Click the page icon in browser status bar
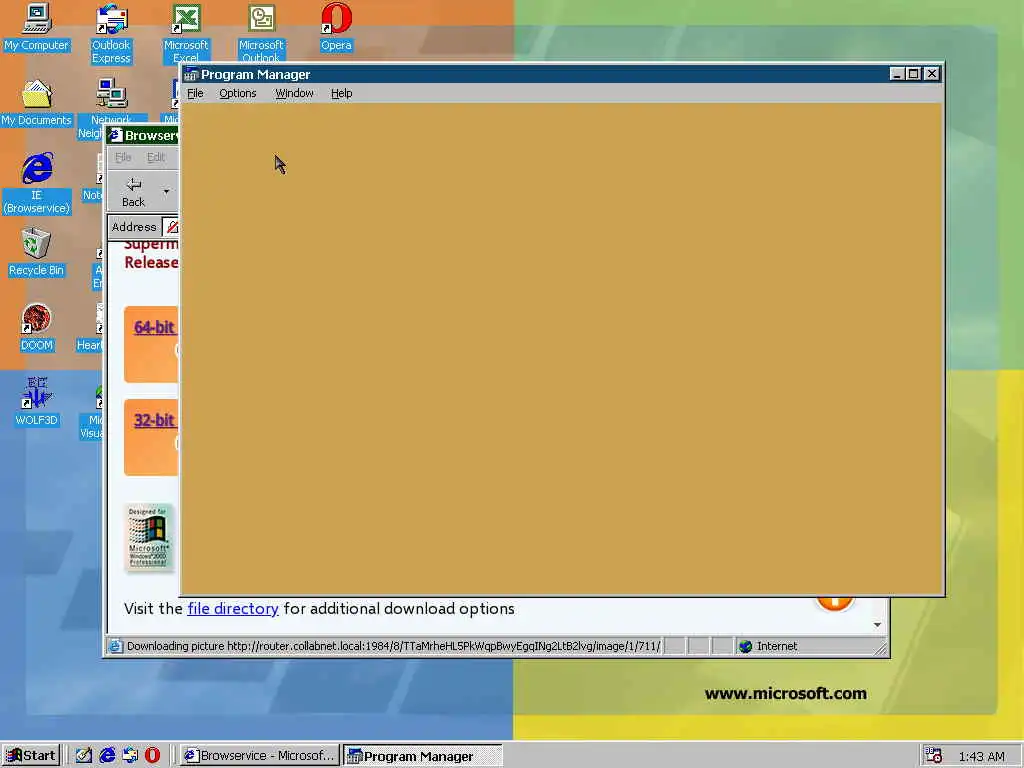Image resolution: width=1024 pixels, height=768 pixels. coord(115,647)
